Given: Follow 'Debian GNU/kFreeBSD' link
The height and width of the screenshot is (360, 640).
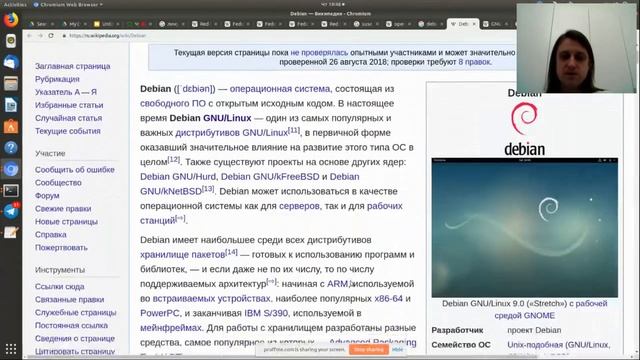Looking at the screenshot, I should [x=270, y=177].
